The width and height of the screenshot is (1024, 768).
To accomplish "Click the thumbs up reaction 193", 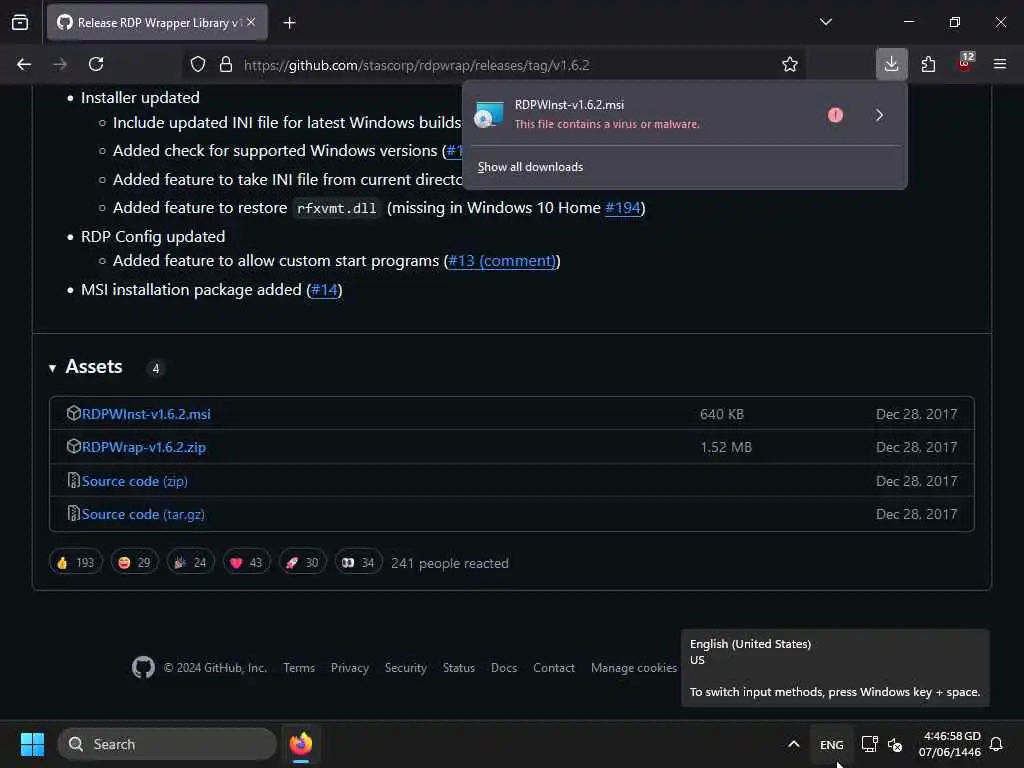I will pyautogui.click(x=76, y=563).
